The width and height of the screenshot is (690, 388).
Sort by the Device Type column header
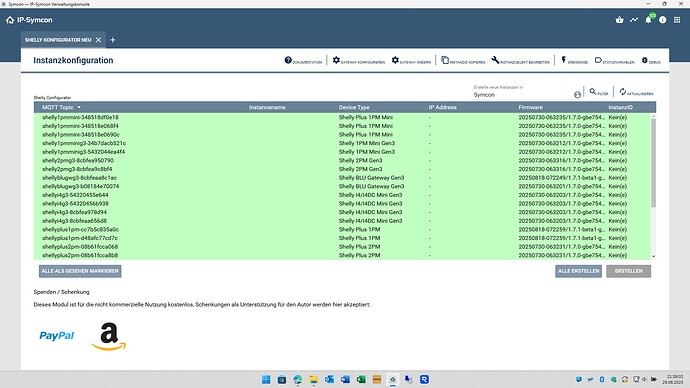354,107
